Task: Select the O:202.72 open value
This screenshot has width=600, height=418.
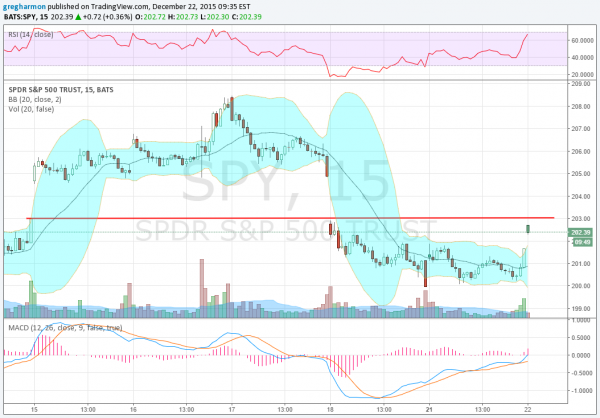Action: [150, 17]
